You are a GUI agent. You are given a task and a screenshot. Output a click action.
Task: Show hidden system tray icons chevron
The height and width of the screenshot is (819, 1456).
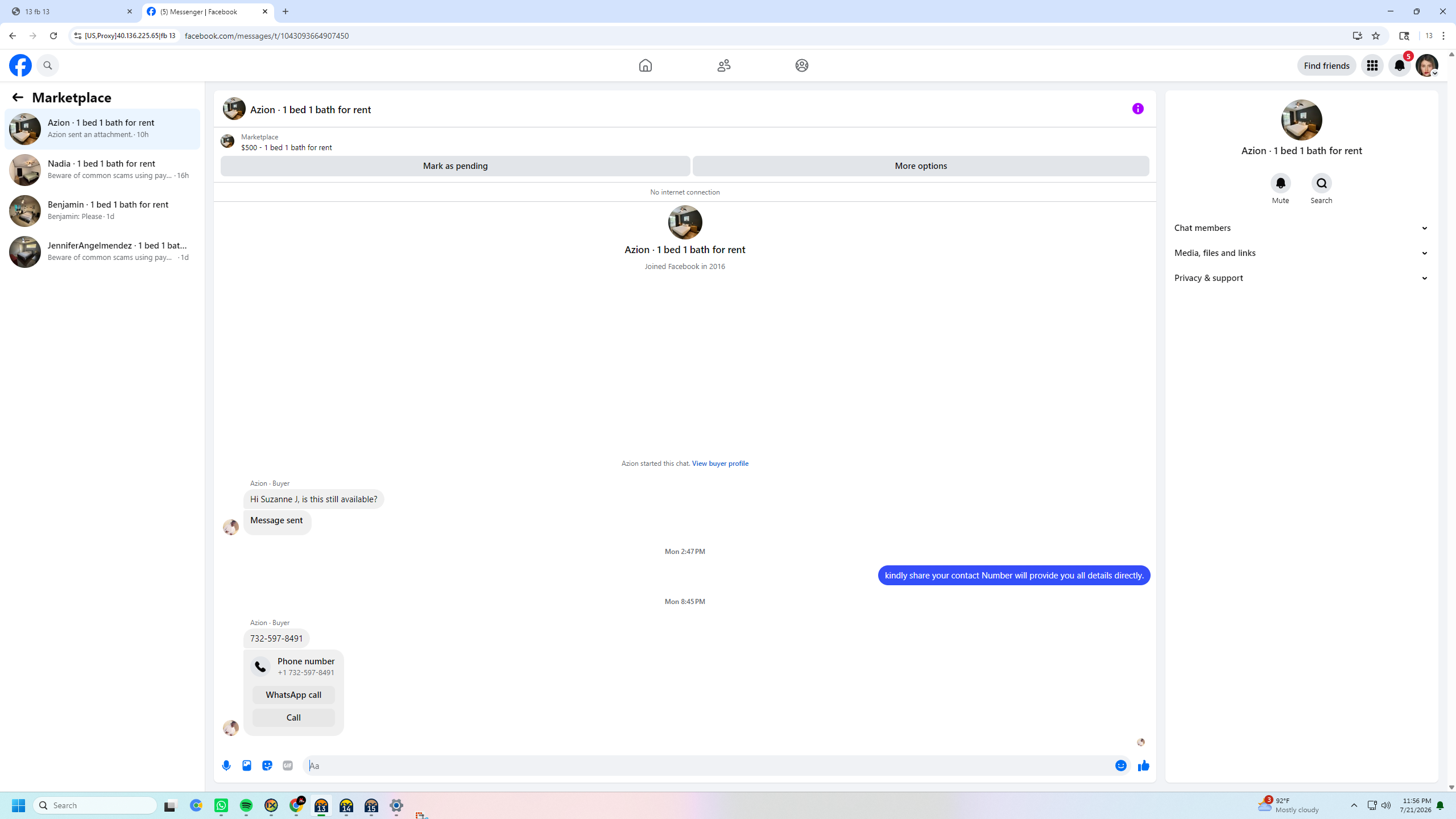(x=1354, y=805)
